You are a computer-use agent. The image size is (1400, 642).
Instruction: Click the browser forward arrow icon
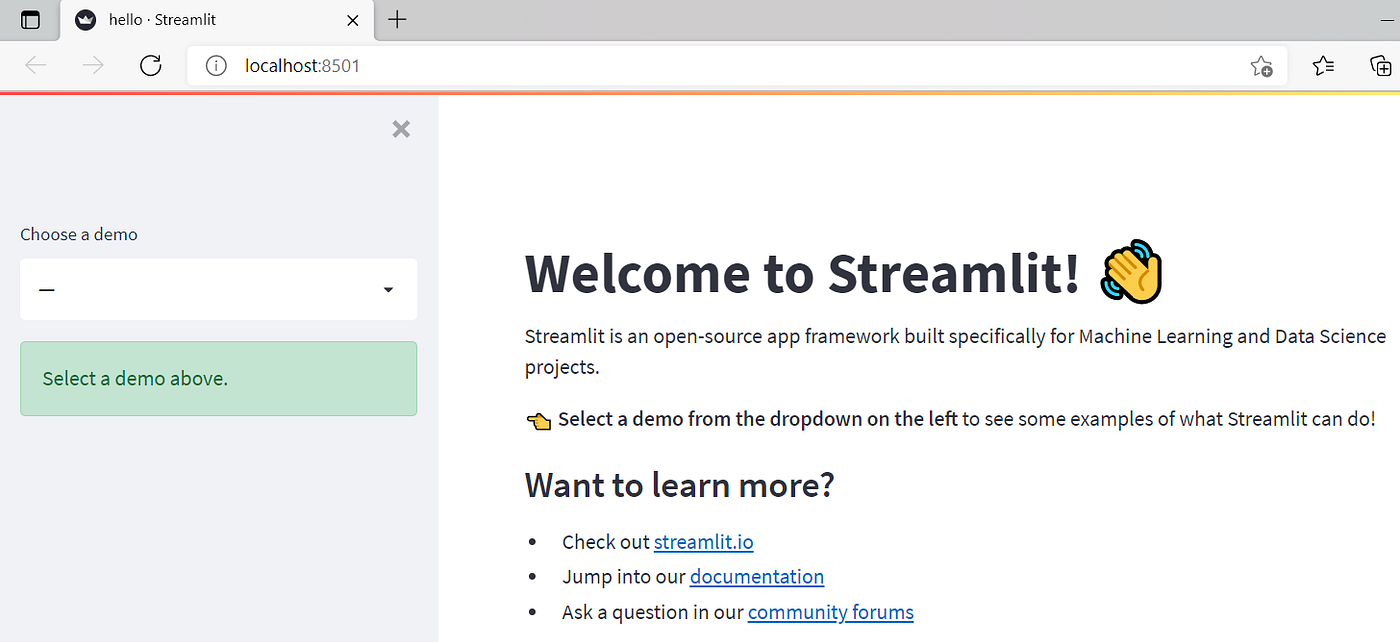point(92,65)
